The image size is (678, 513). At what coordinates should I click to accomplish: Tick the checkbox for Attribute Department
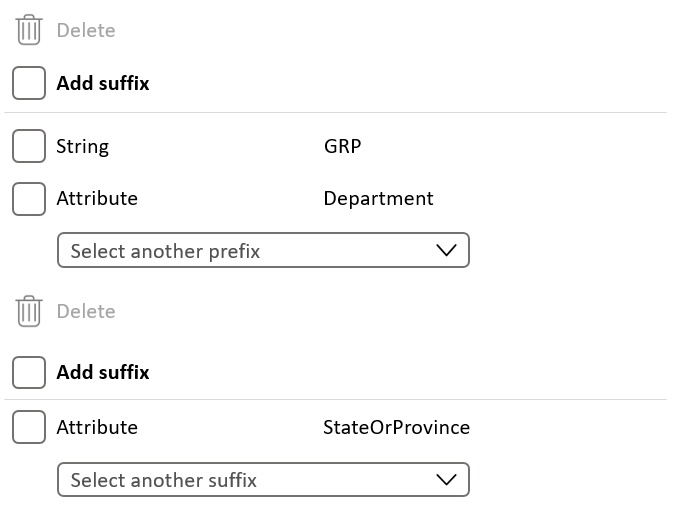coord(29,199)
